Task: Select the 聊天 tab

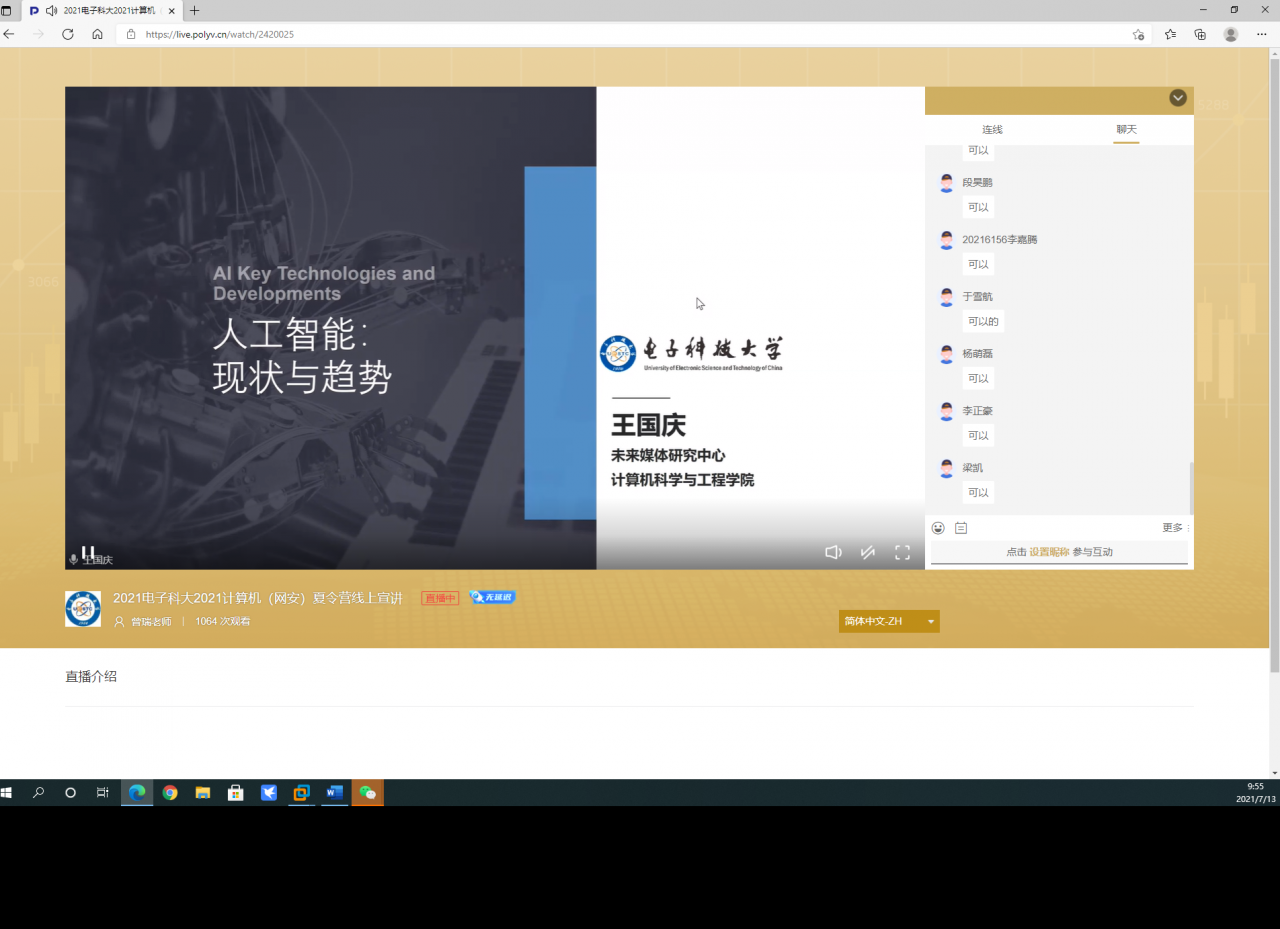Action: point(1126,130)
